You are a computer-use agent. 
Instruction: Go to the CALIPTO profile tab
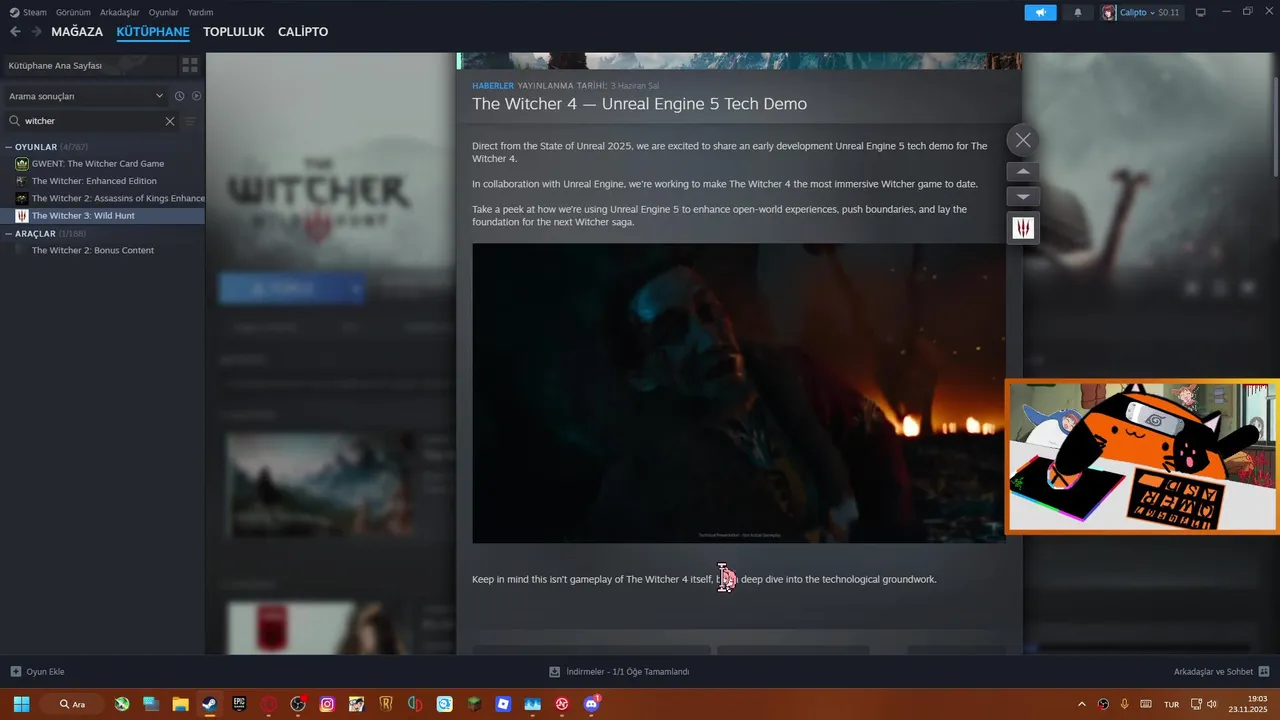coord(303,32)
